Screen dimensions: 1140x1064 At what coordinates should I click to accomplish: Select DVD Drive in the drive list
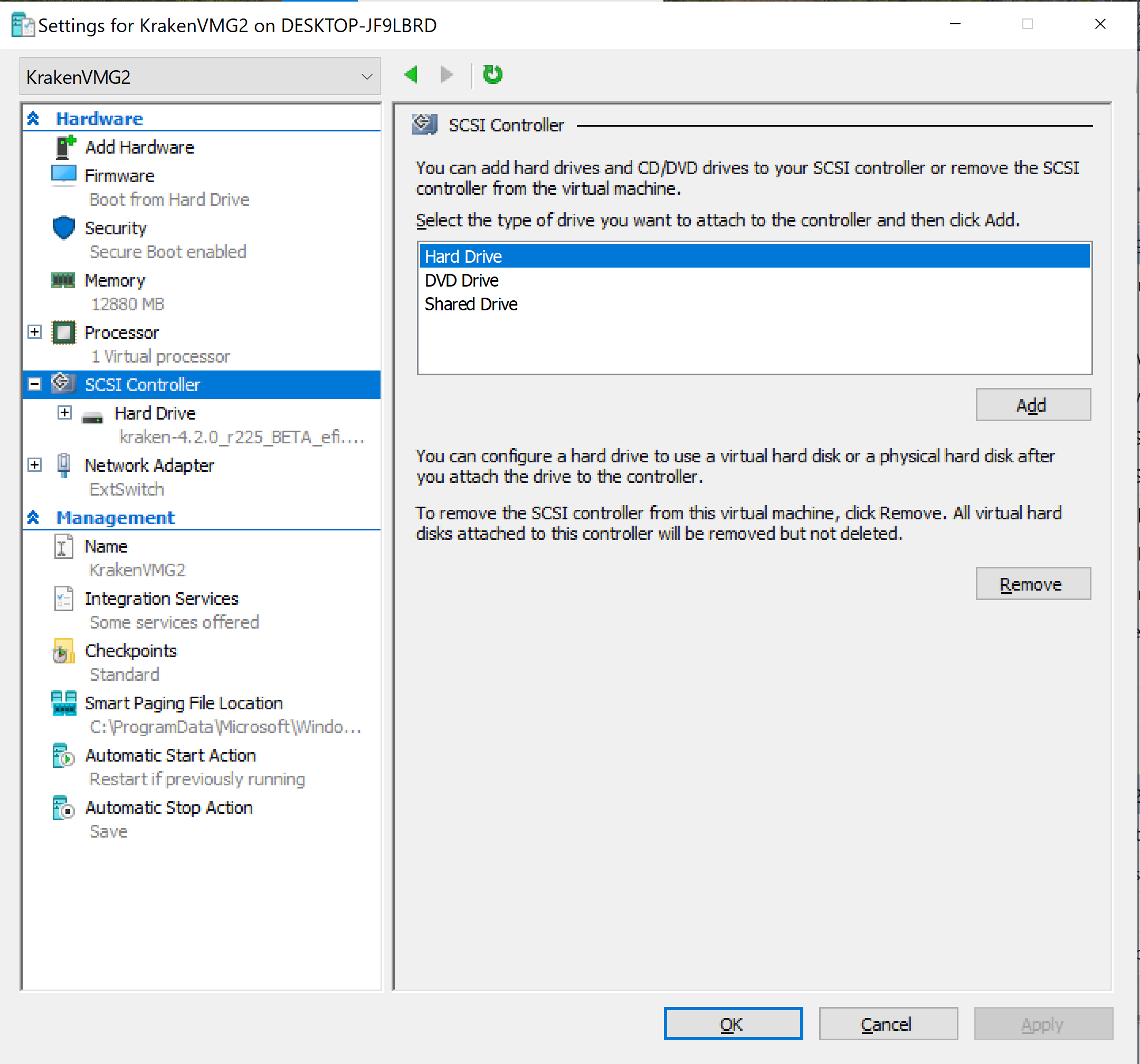pyautogui.click(x=462, y=280)
